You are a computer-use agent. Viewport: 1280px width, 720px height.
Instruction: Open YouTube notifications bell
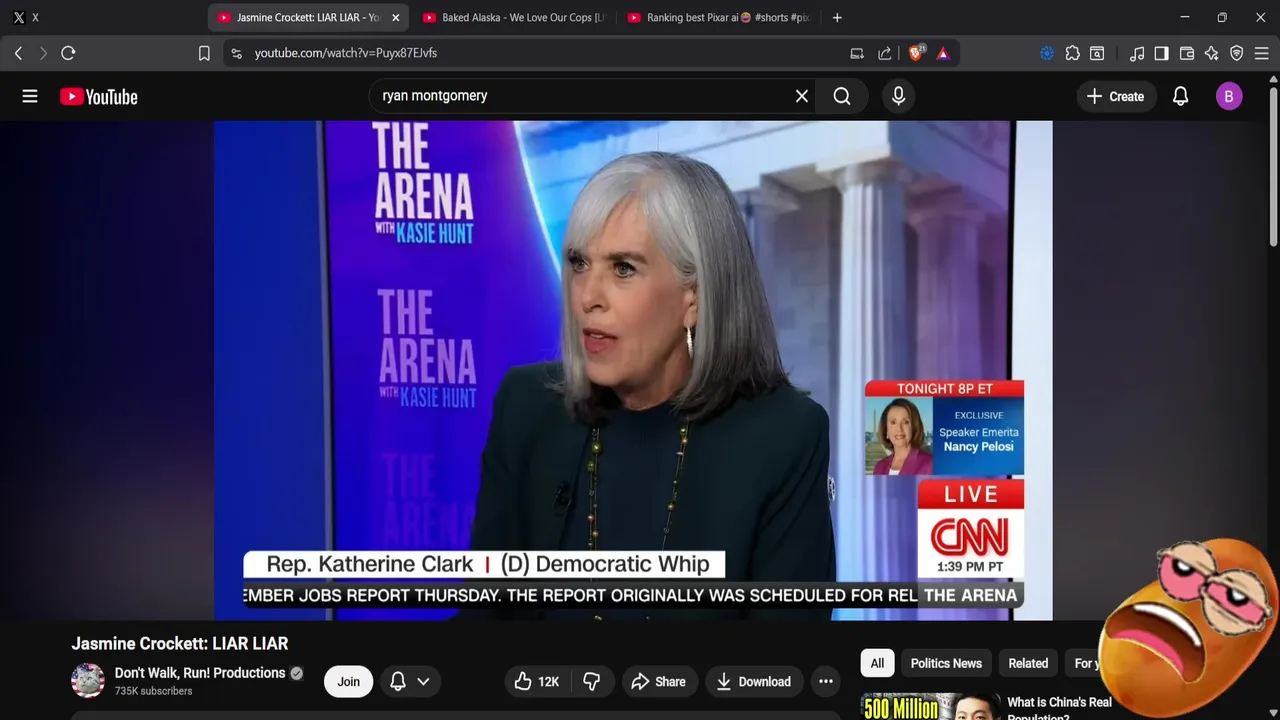coord(1181,96)
